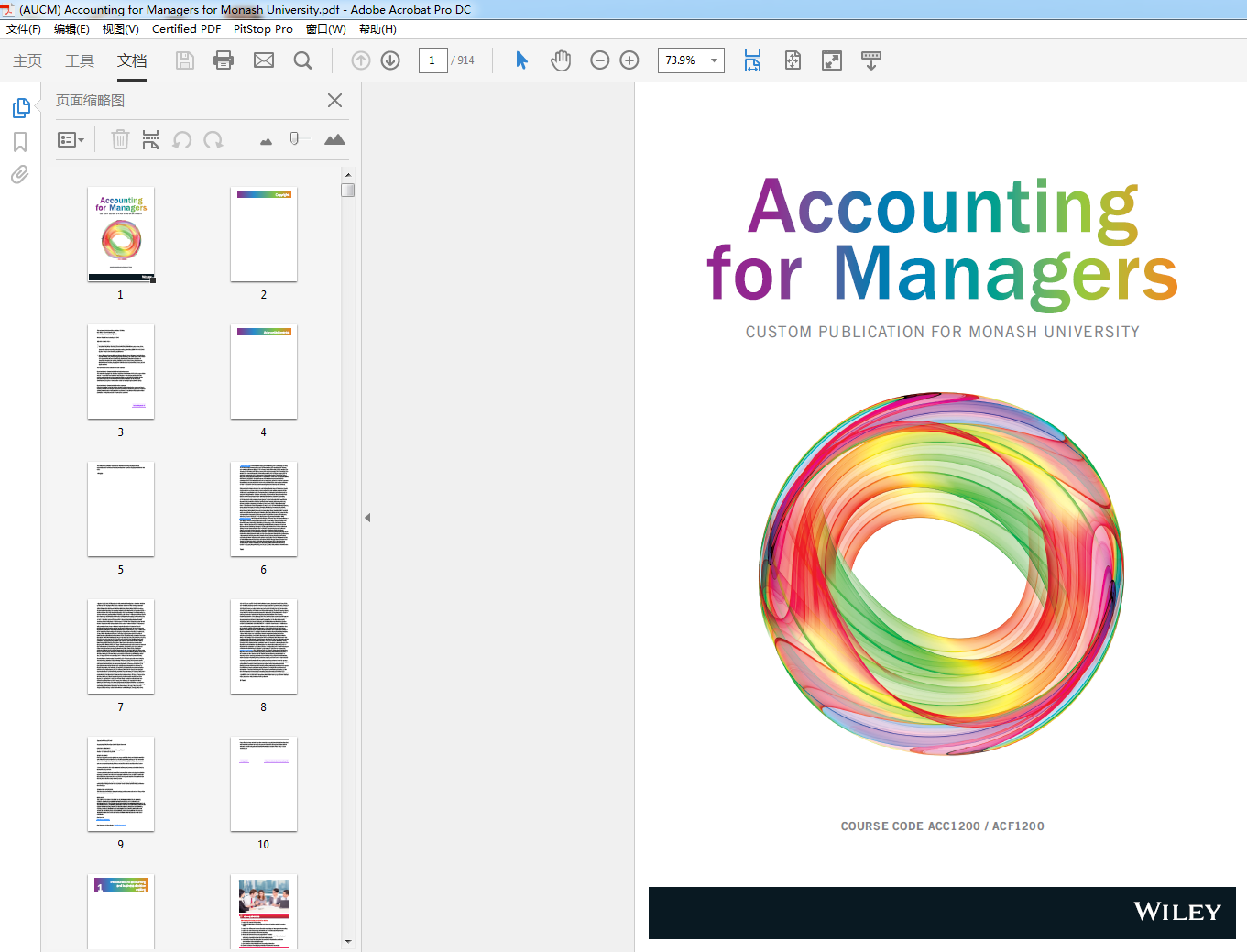This screenshot has height=952, width=1247.
Task: Send file by email envelope icon
Action: pyautogui.click(x=264, y=60)
